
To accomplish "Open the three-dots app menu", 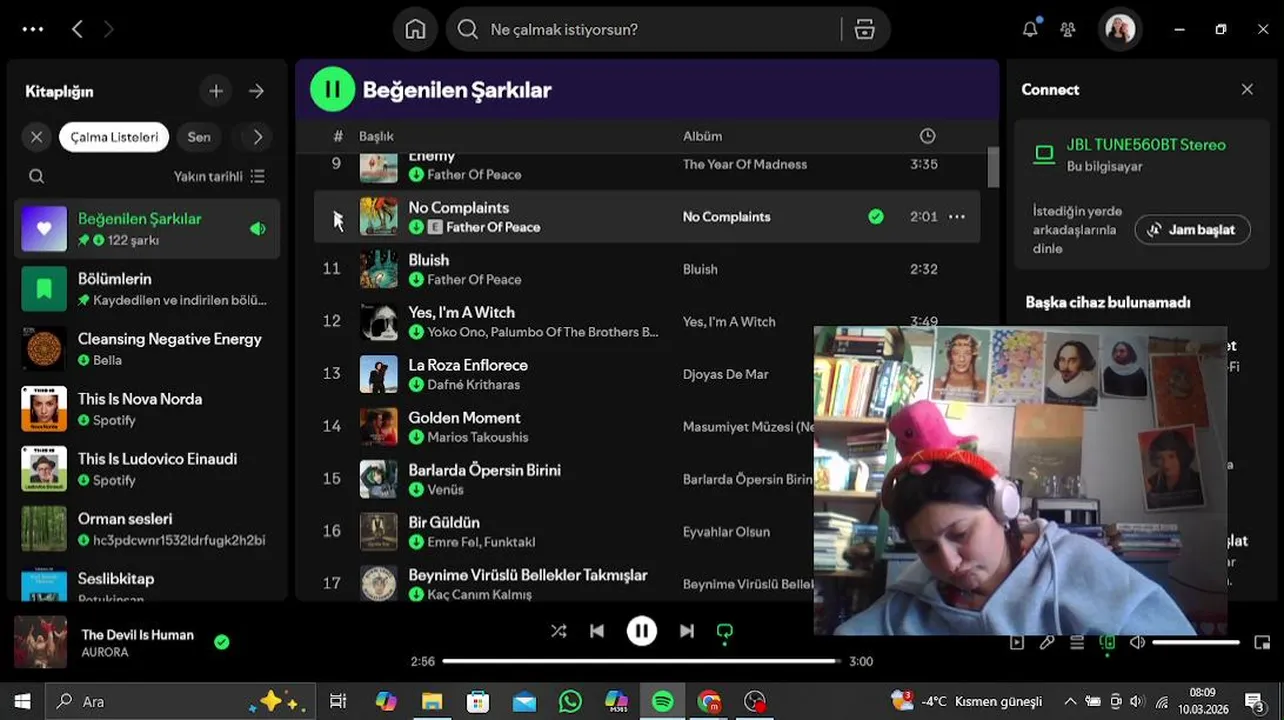I will 33,29.
